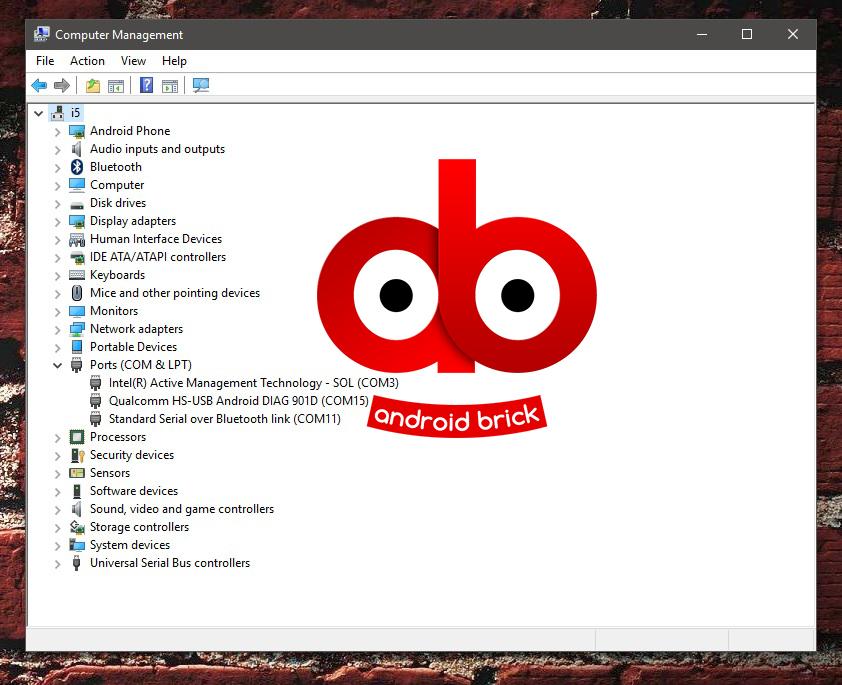The width and height of the screenshot is (842, 685).
Task: Select Qualcomm HS-USB Android DIAG 901D (COM15)
Action: coord(238,401)
